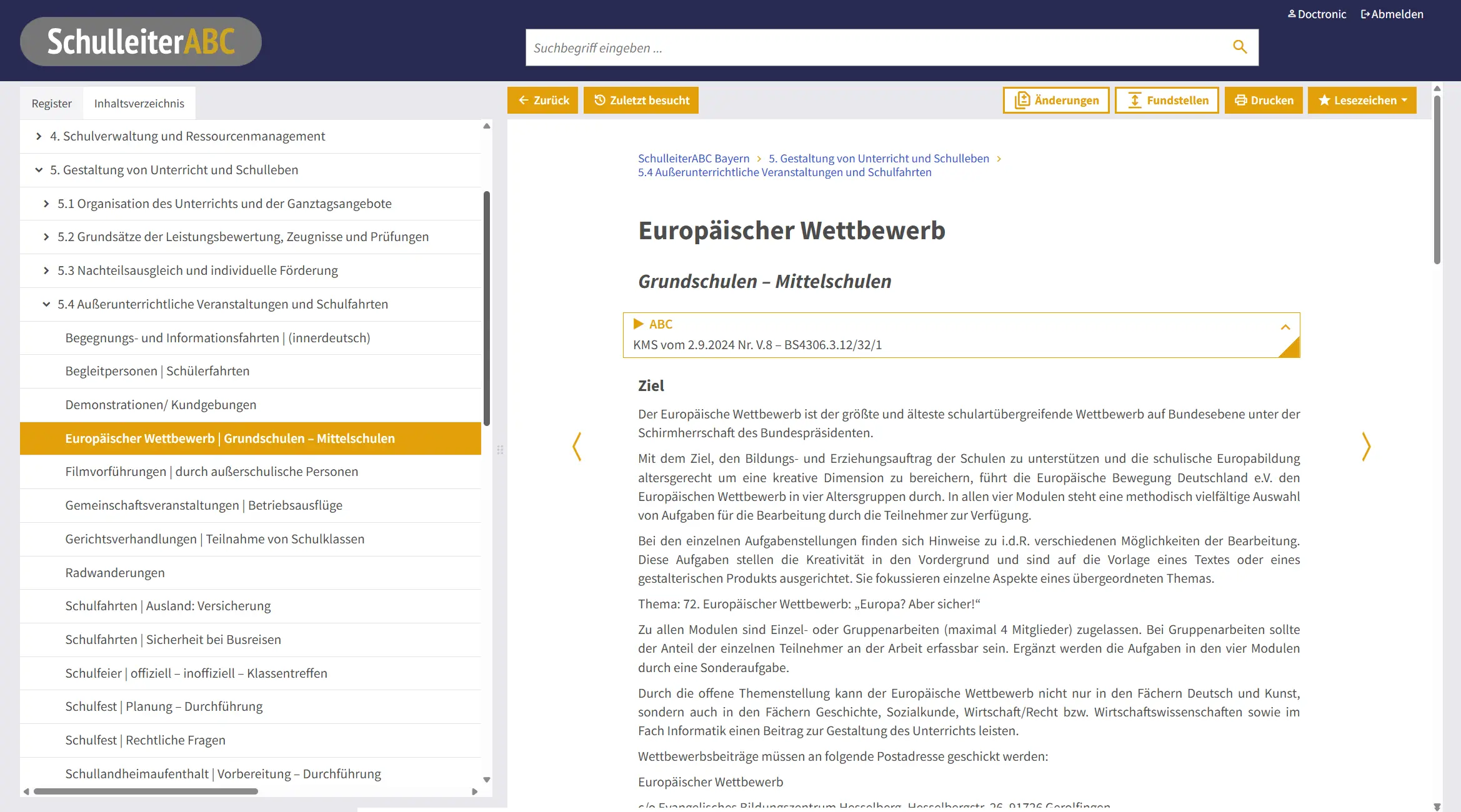Click sidebar scroll down arrow

pos(487,780)
